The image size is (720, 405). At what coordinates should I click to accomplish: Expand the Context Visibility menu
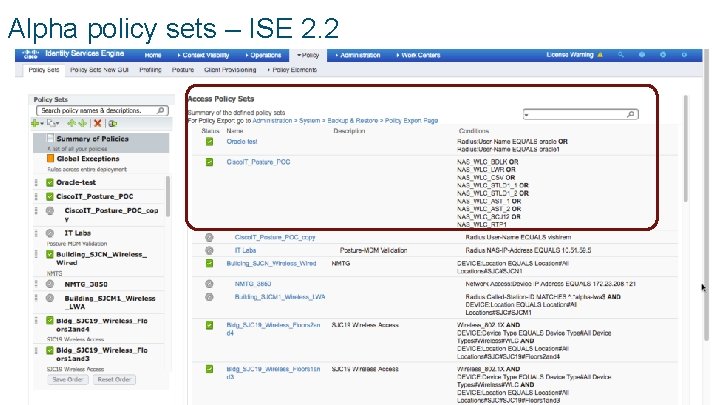[203, 55]
